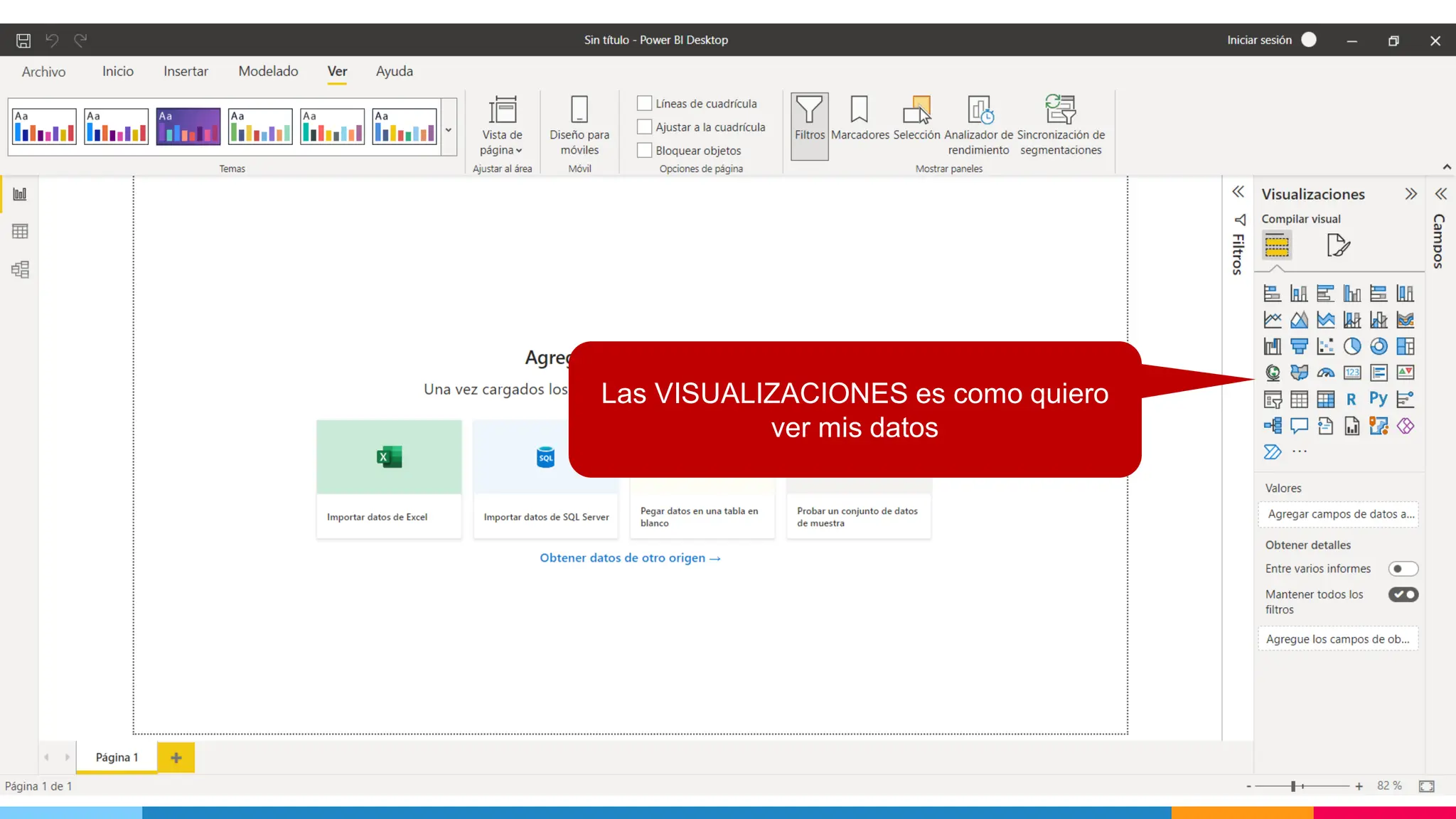This screenshot has width=1456, height=819.
Task: Open the Model relationships view
Action: [20, 269]
